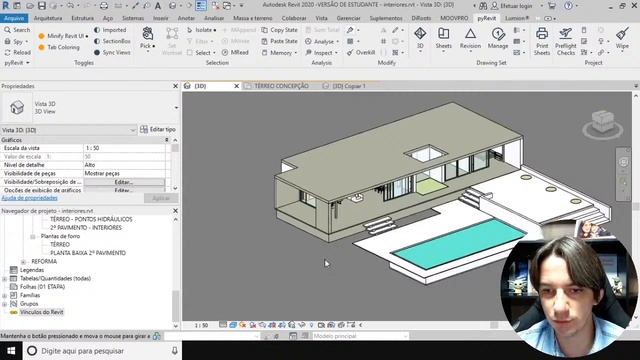Click the Print icon in quick access toolbar

tap(104, 6)
